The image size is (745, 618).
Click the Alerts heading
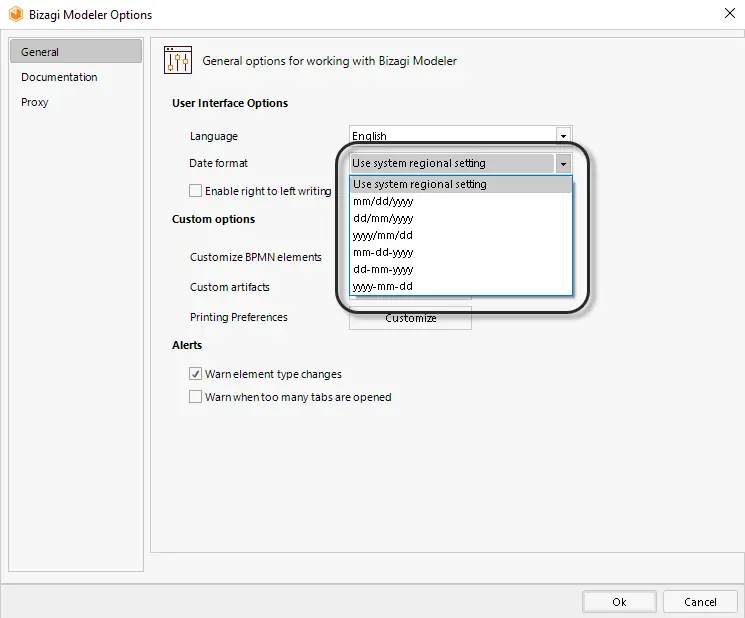[x=187, y=345]
